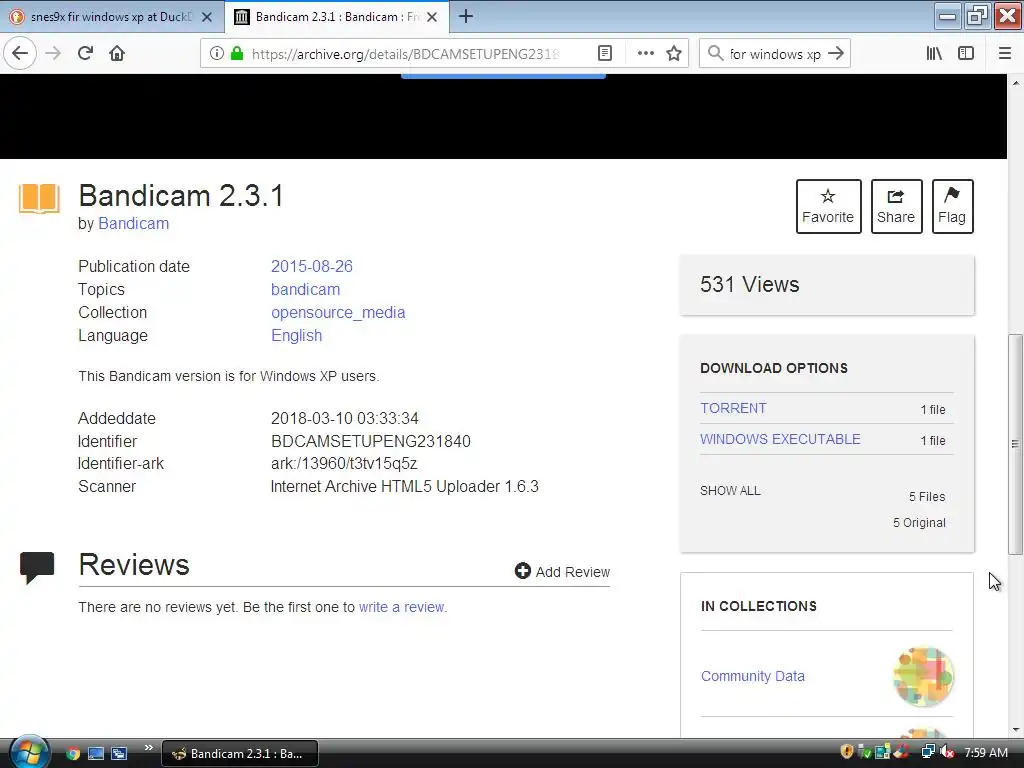The height and width of the screenshot is (768, 1024).
Task: Select the Bandicam 2.3.1 browser tab
Action: coord(336,17)
